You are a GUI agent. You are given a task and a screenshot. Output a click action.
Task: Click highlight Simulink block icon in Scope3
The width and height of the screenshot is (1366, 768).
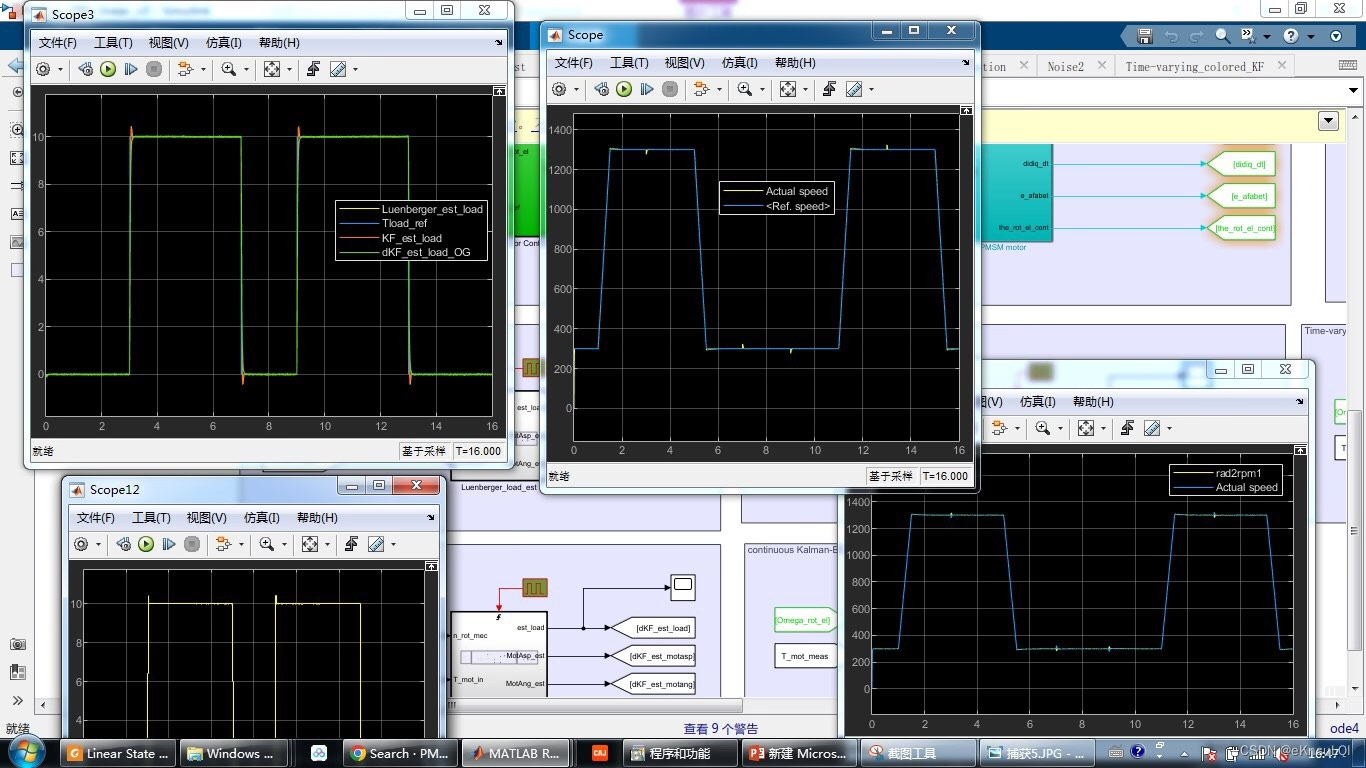pos(185,69)
